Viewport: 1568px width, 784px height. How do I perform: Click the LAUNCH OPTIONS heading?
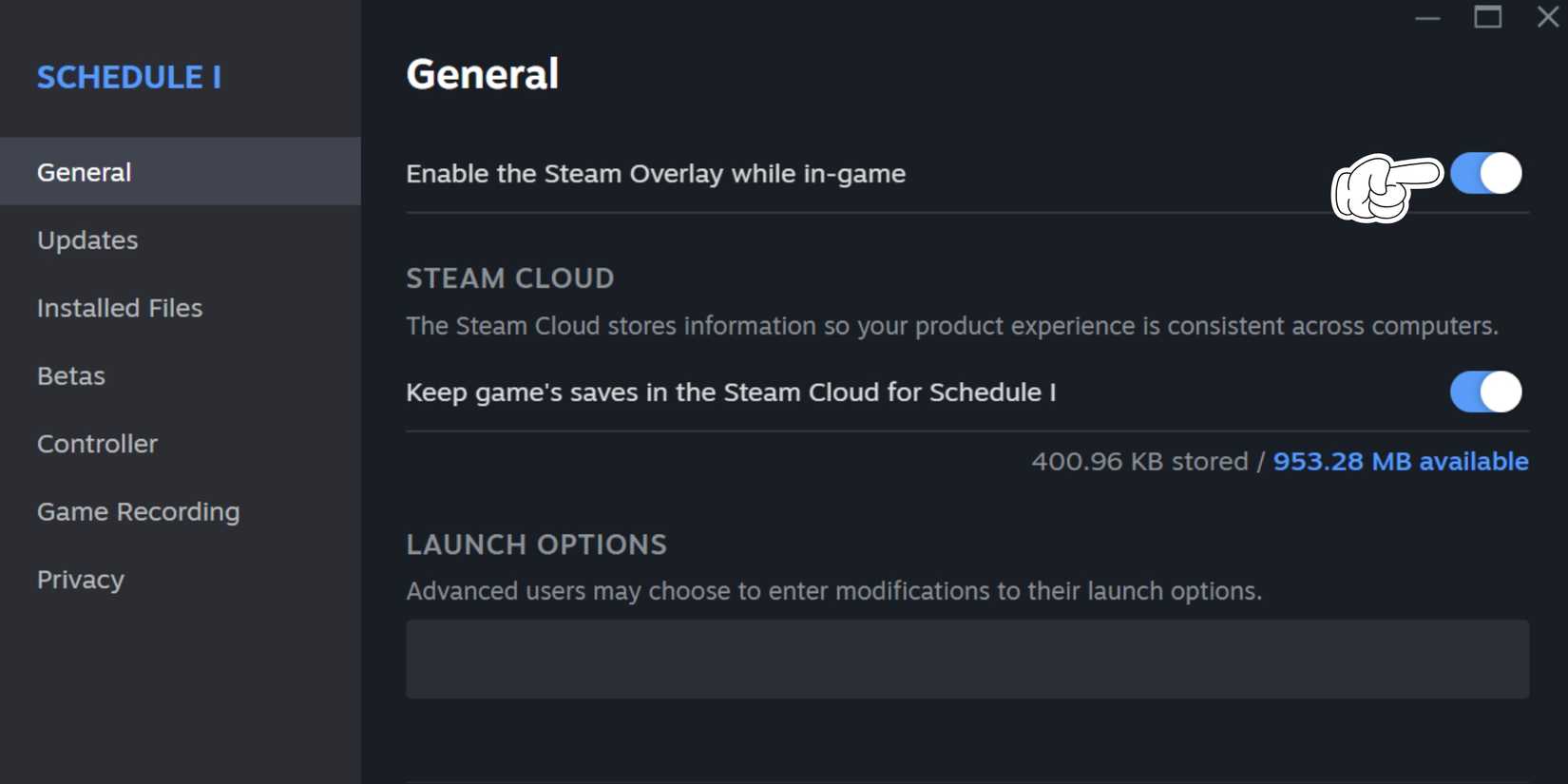click(536, 544)
